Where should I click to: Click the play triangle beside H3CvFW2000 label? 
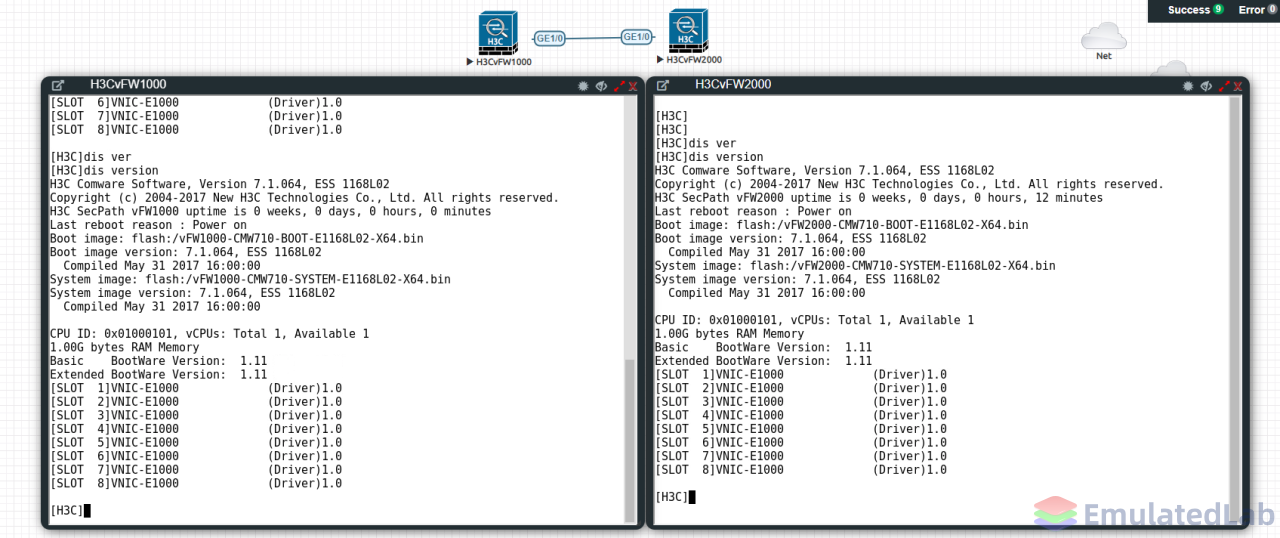coord(661,60)
